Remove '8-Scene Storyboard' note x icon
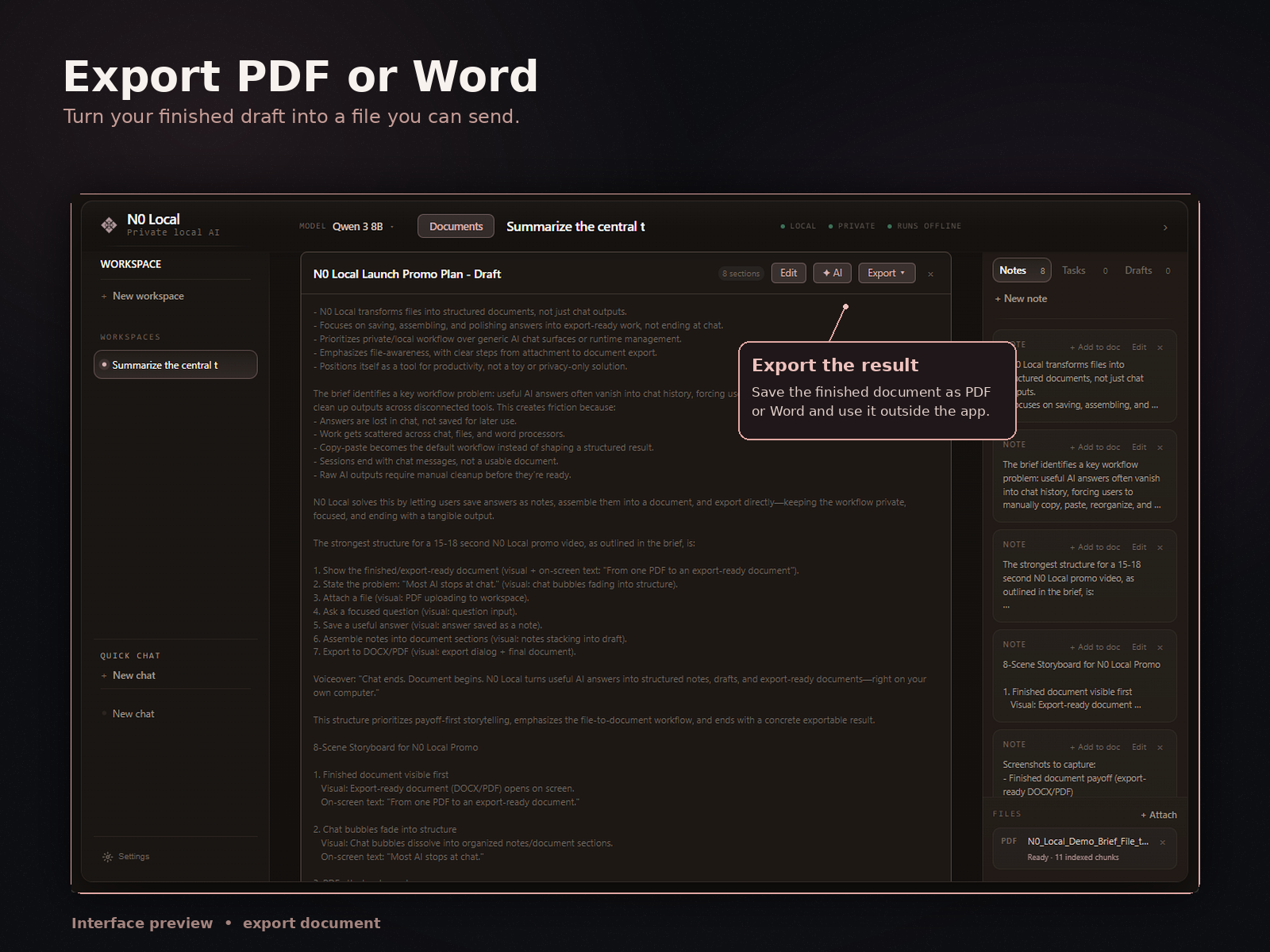 (1160, 647)
